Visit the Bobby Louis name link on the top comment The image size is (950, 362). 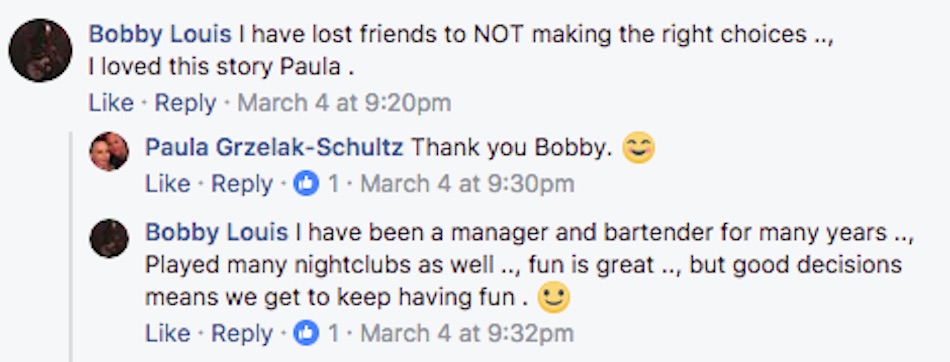(160, 35)
